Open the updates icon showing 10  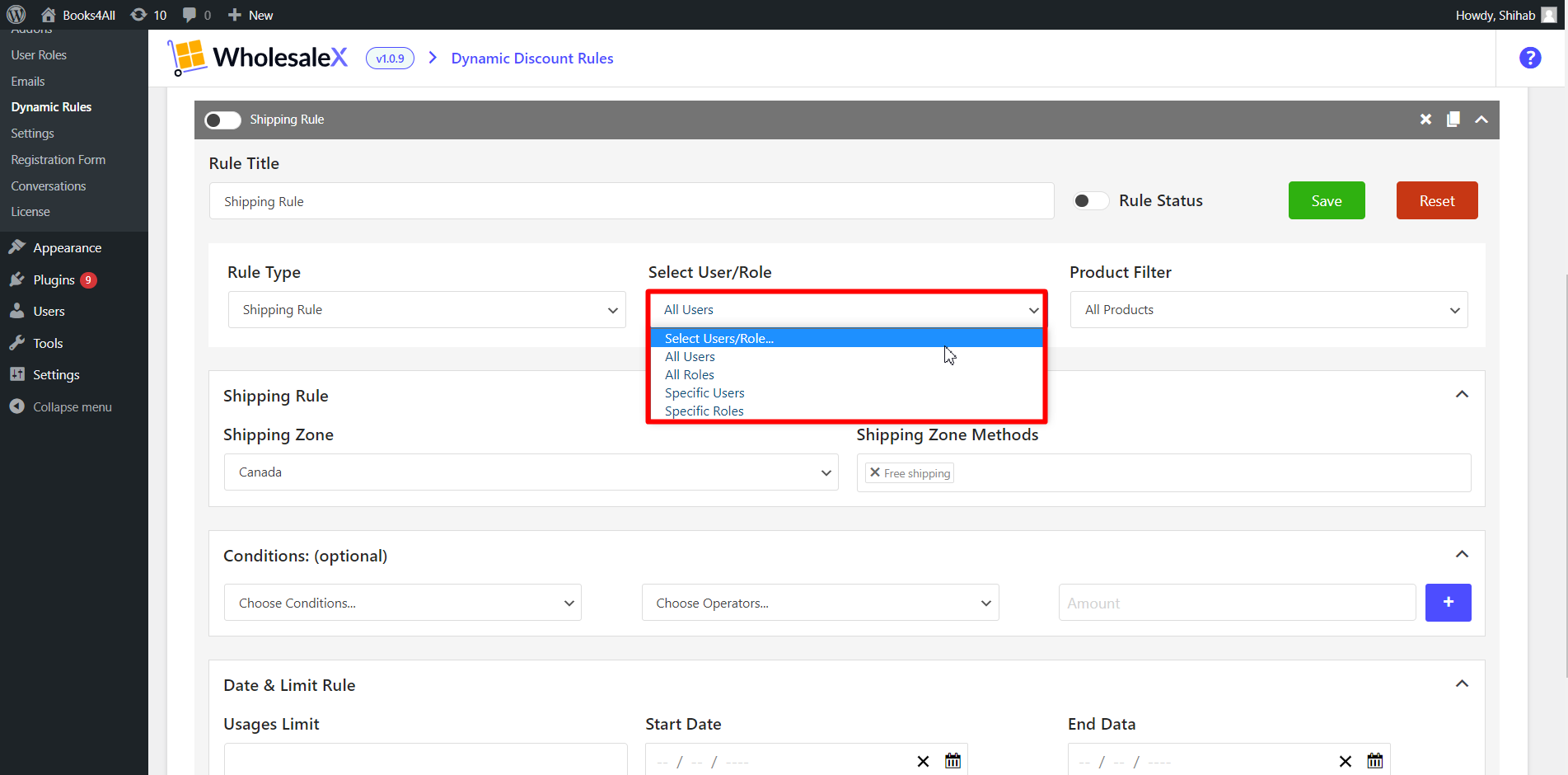coord(139,15)
